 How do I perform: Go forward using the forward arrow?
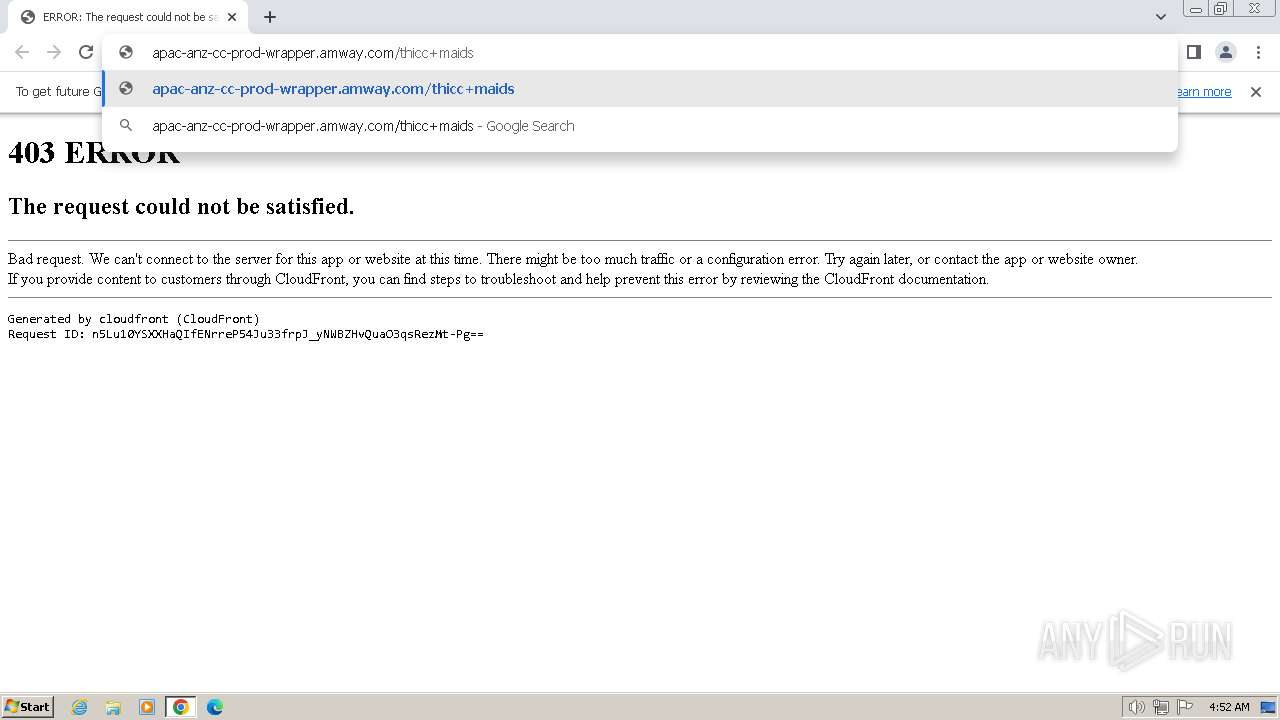tap(54, 52)
